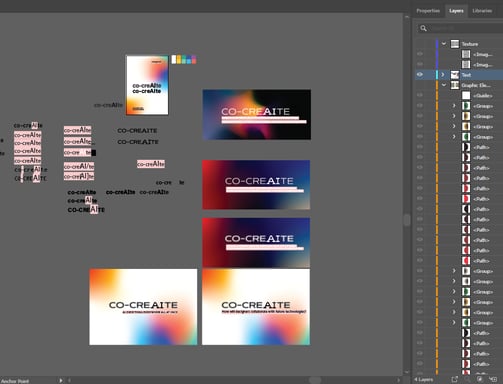
Task: Switch to the Properties tab
Action: (428, 11)
